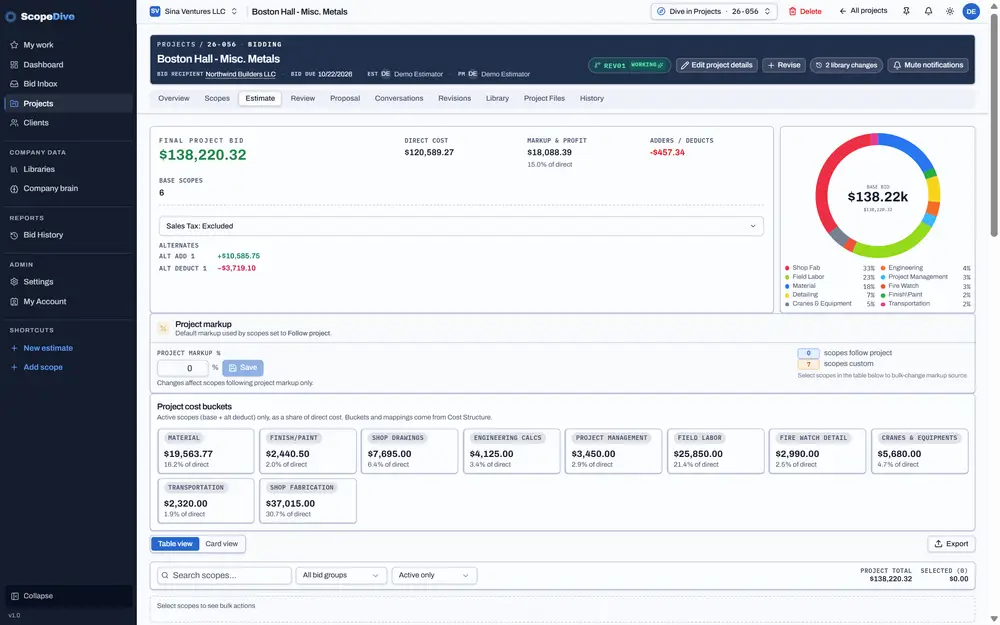1000x625 pixels.
Task: Select the Estimate tab
Action: pos(260,98)
